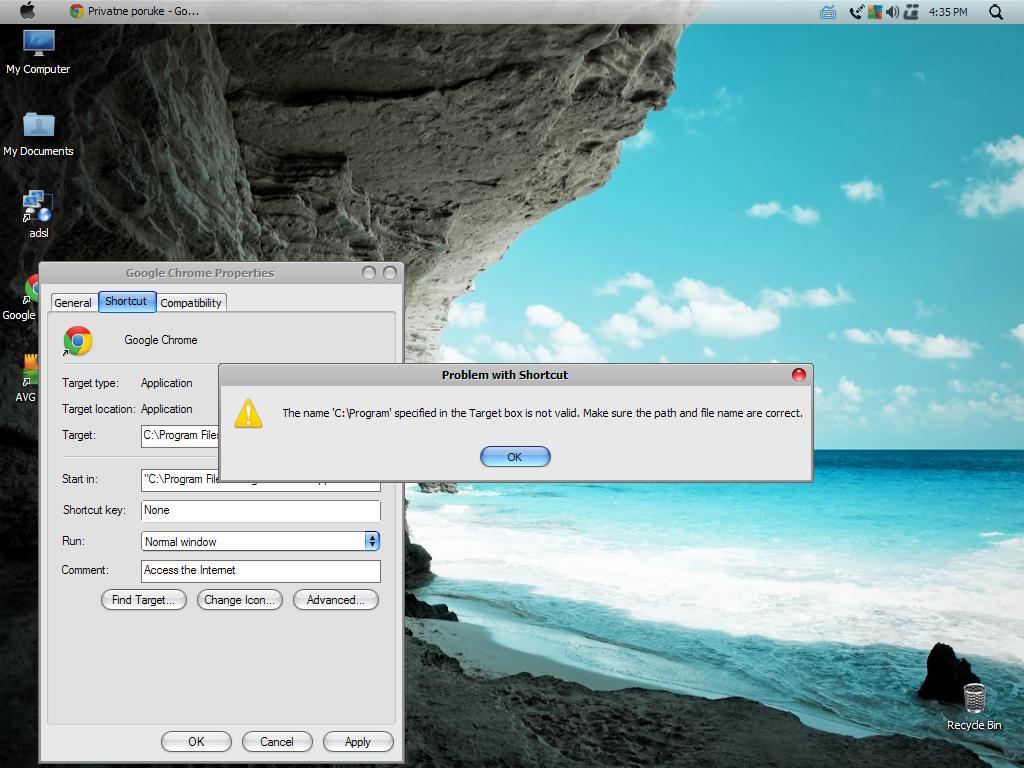This screenshot has width=1024, height=768.
Task: Click the keyboard tray icon
Action: (827, 12)
